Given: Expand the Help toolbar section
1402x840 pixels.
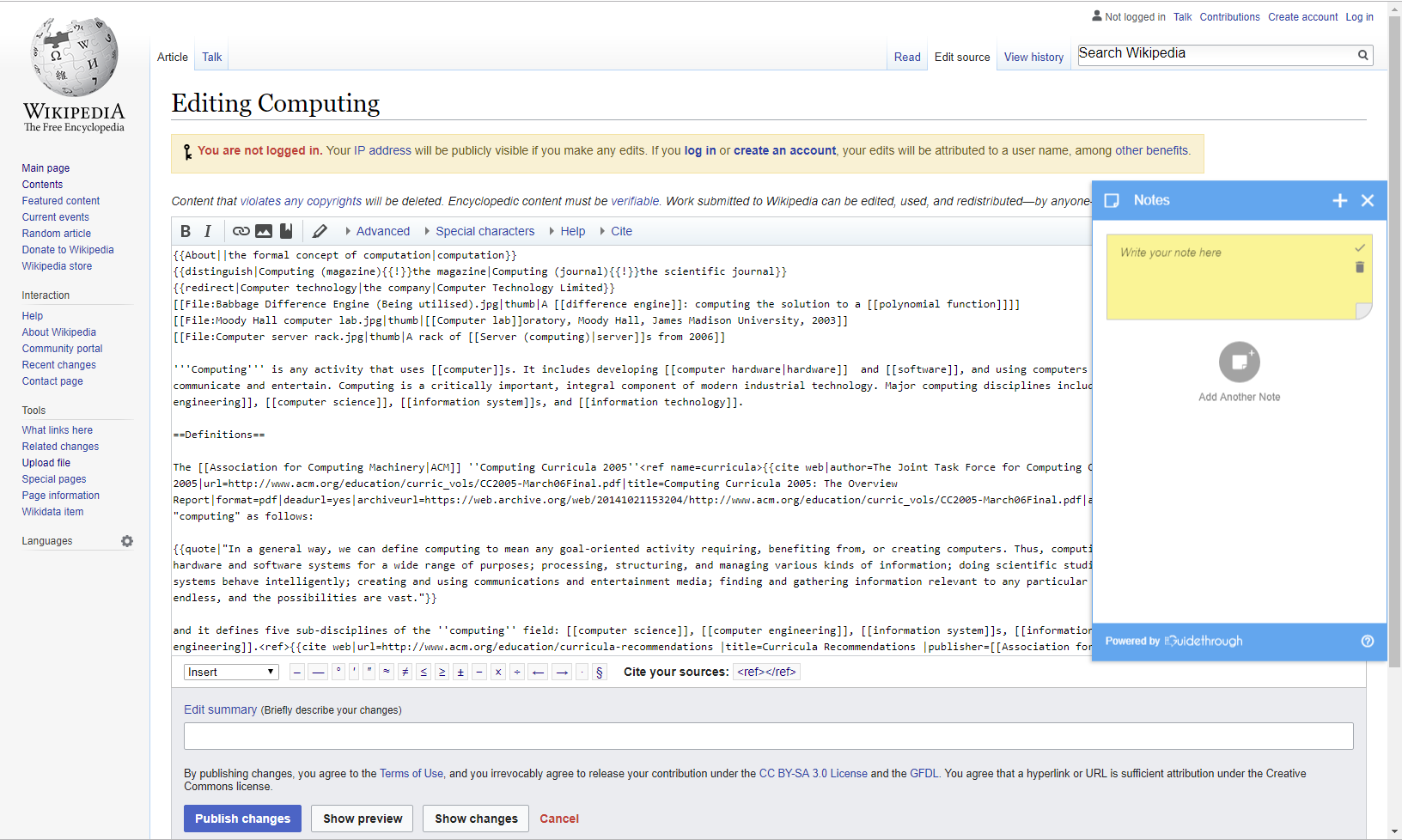Looking at the screenshot, I should click(567, 231).
